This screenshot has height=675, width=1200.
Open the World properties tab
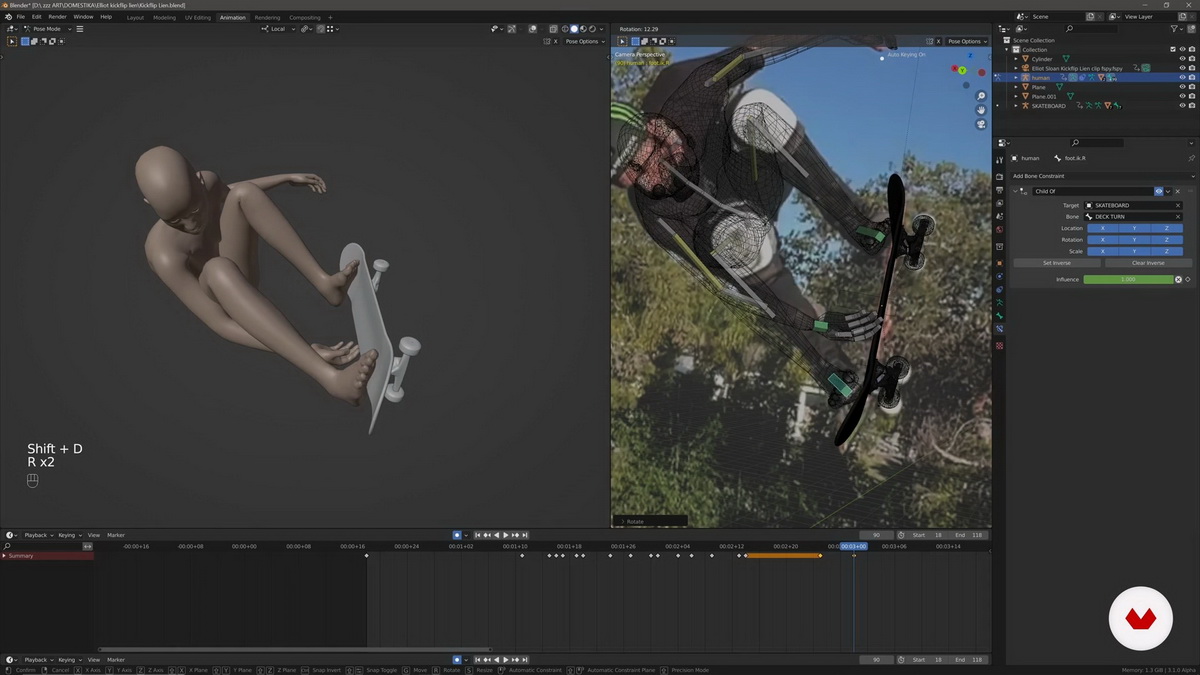999,229
